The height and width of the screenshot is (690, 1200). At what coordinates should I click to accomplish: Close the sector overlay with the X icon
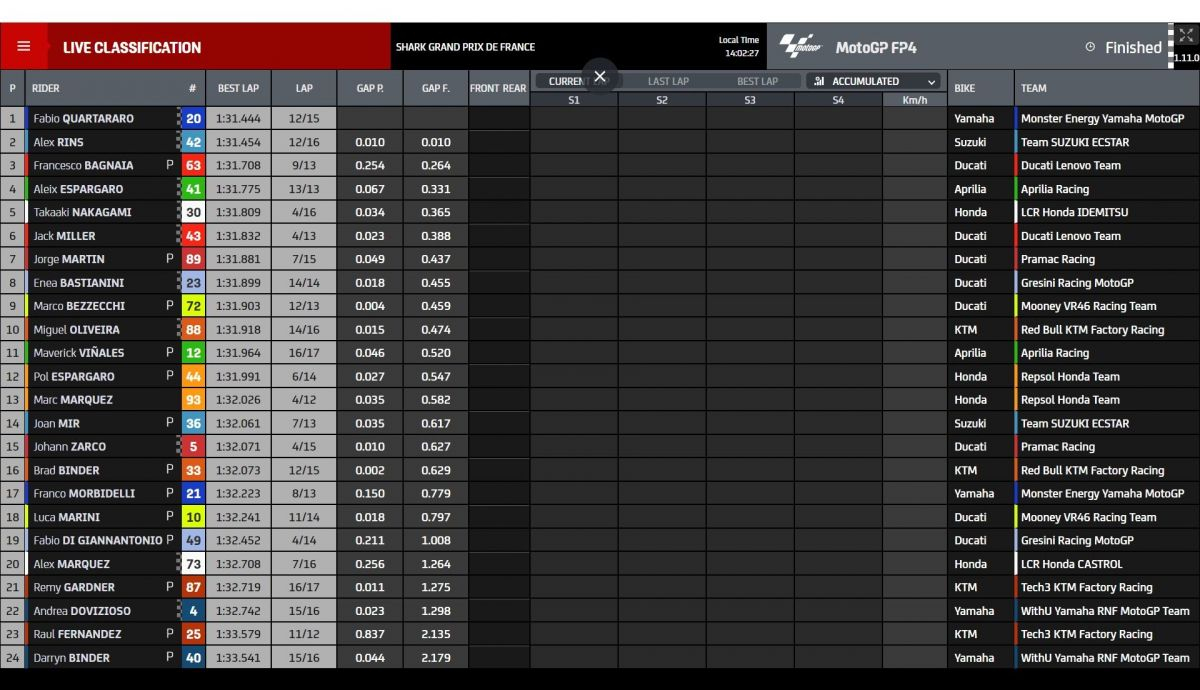pyautogui.click(x=599, y=76)
